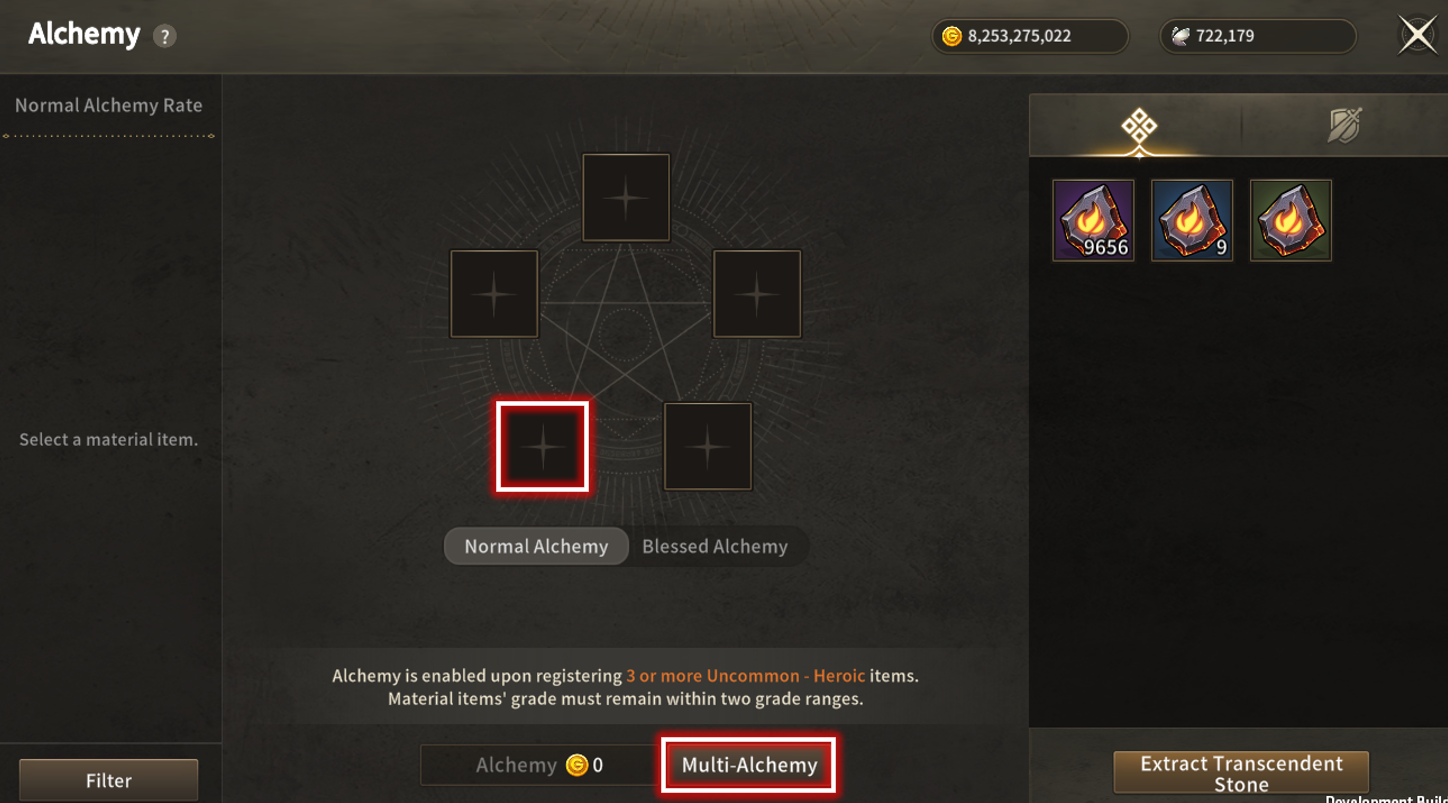Click the gold coin currency icon

(952, 36)
